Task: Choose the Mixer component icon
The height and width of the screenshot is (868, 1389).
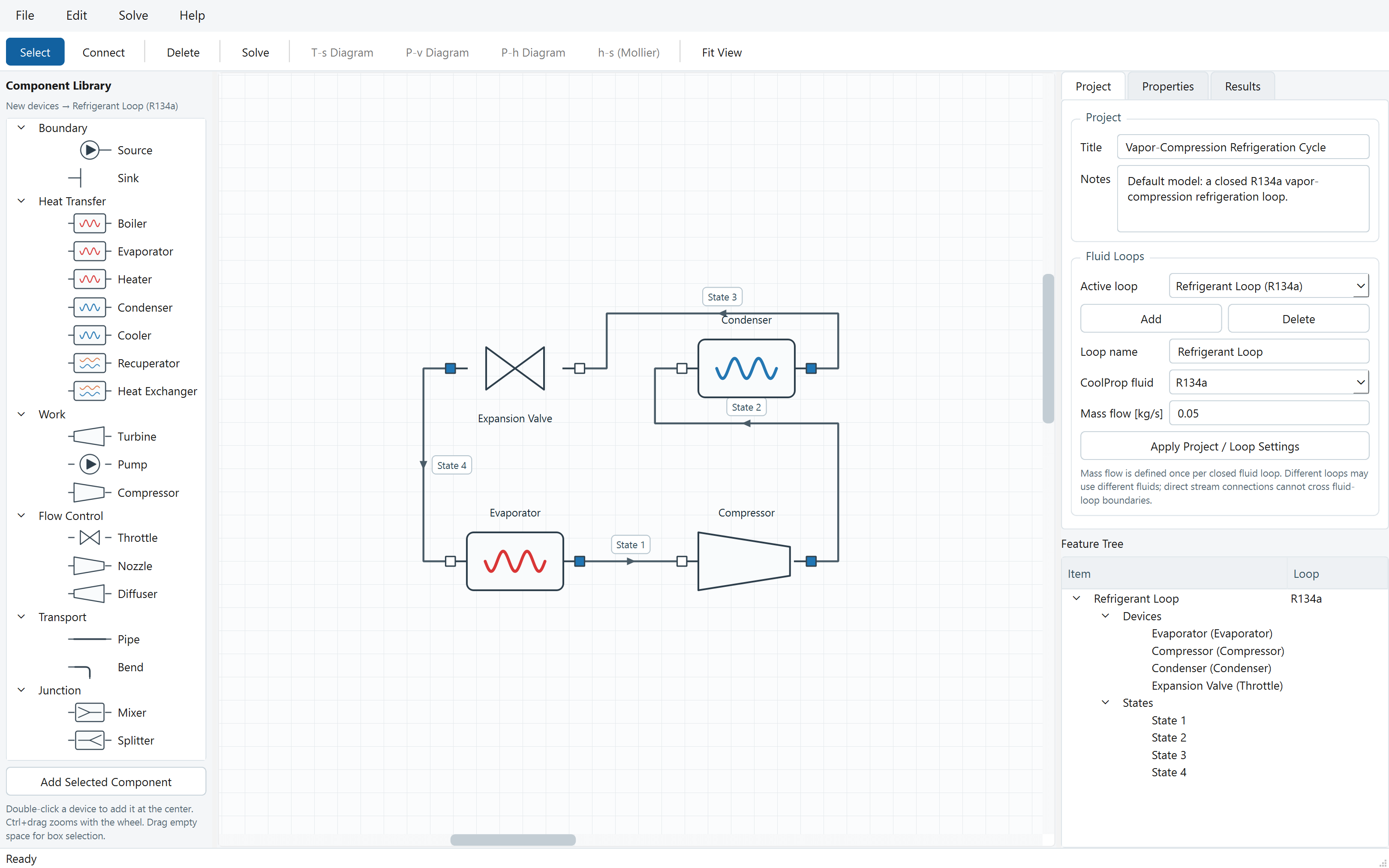Action: click(x=90, y=712)
